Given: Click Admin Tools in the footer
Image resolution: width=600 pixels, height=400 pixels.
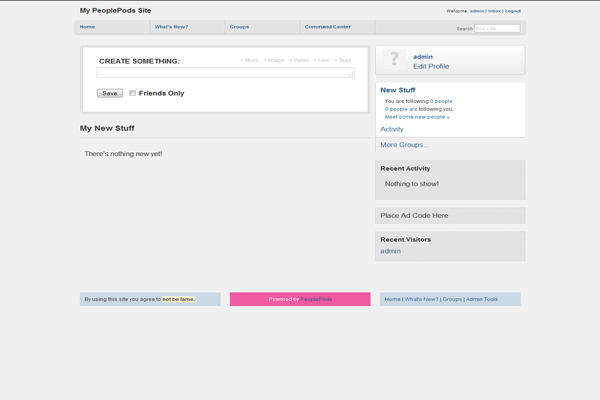Looking at the screenshot, I should pyautogui.click(x=482, y=299).
